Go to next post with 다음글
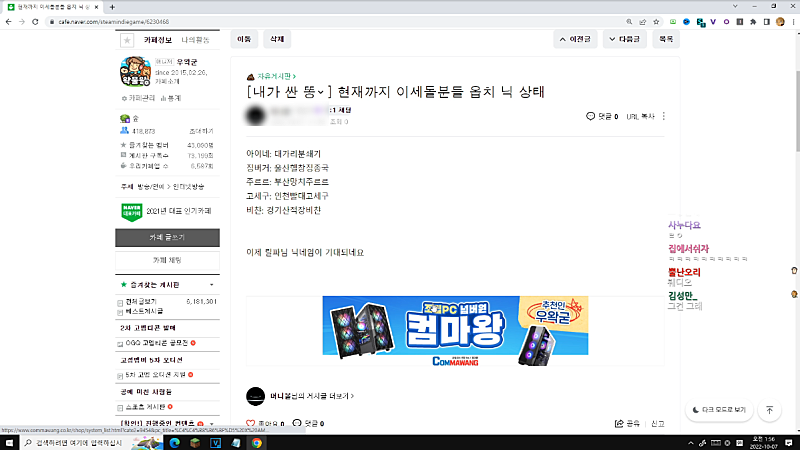 click(628, 39)
